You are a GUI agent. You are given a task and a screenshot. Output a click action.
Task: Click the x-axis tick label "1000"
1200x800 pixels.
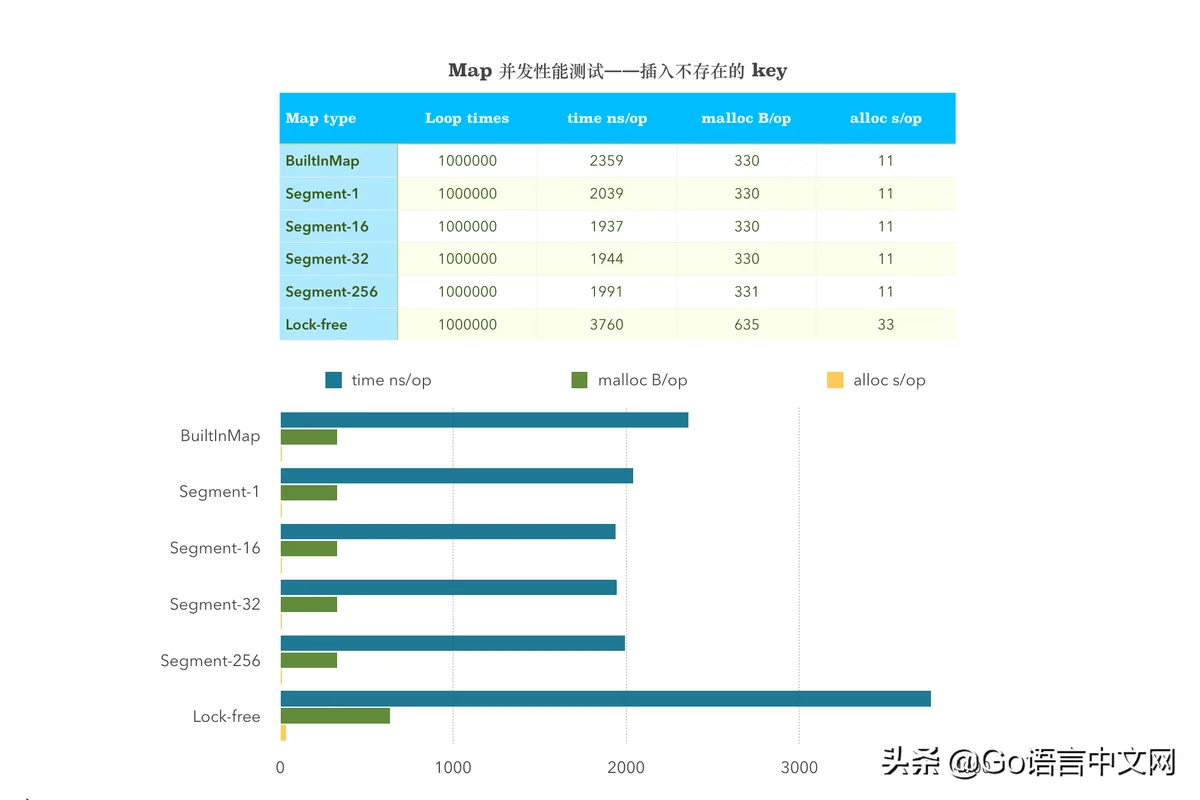click(453, 768)
